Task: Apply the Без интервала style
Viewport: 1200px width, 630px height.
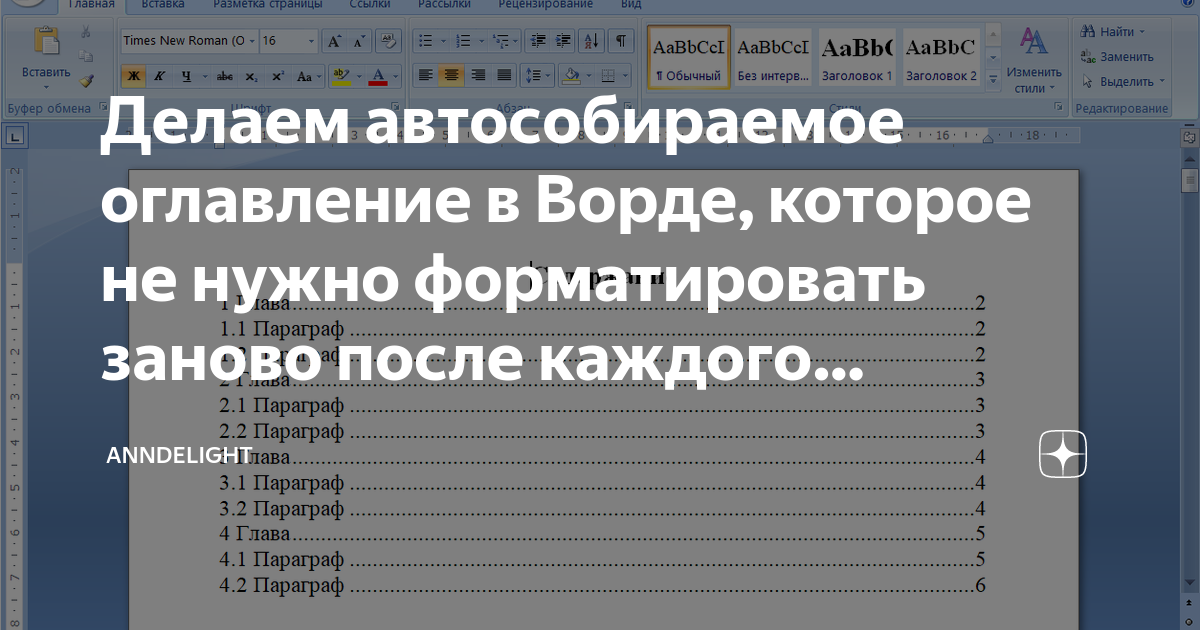Action: click(x=773, y=57)
